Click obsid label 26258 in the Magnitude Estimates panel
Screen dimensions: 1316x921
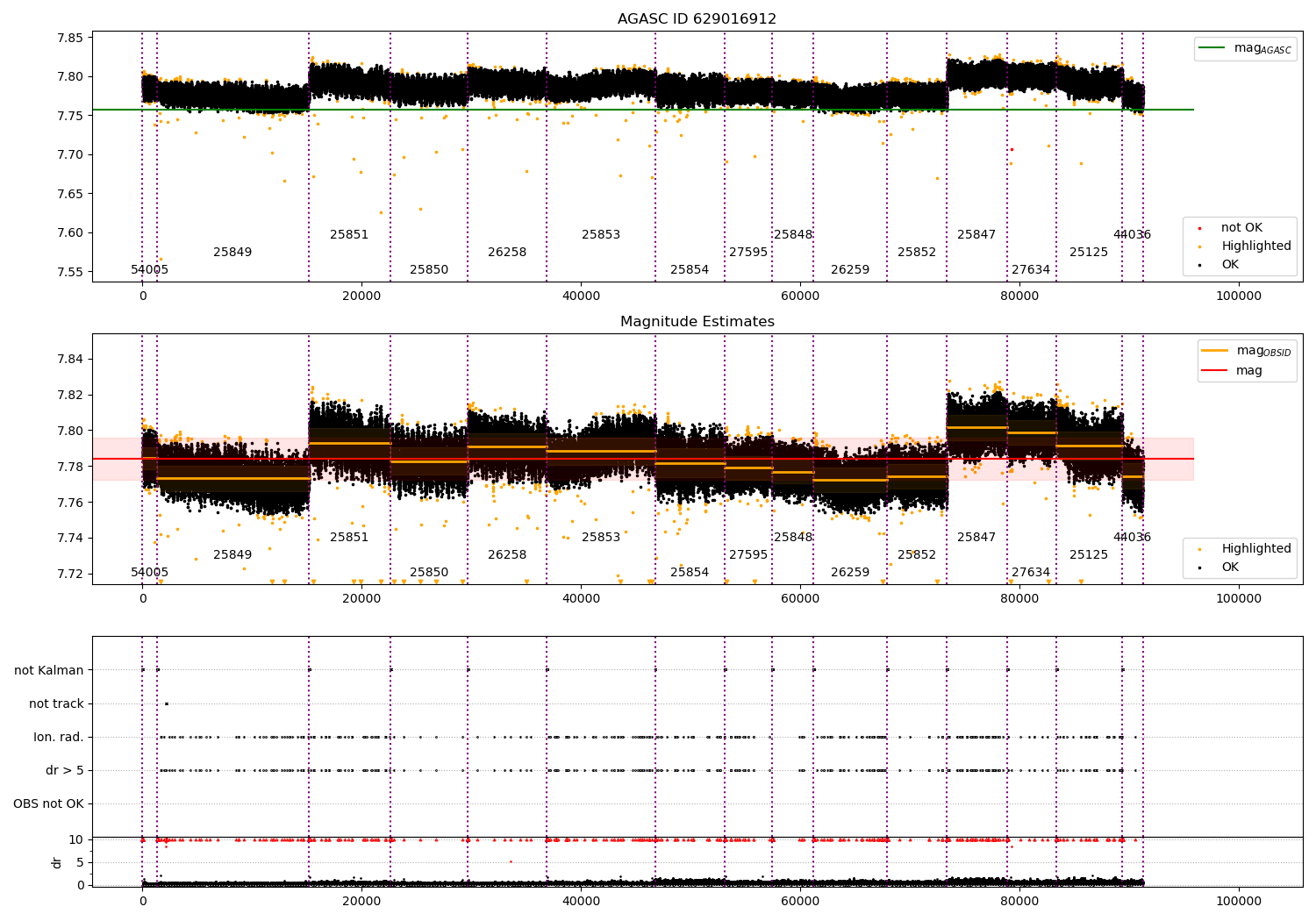(507, 555)
